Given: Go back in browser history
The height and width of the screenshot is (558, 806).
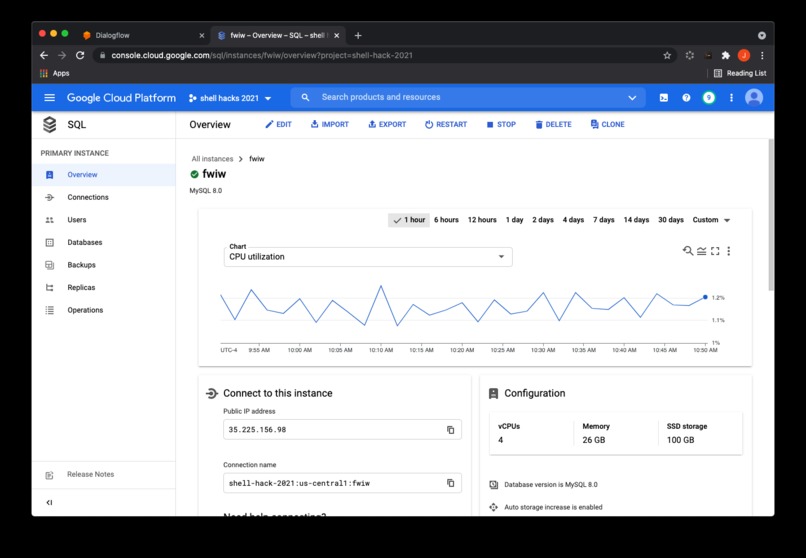Looking at the screenshot, I should [x=44, y=55].
